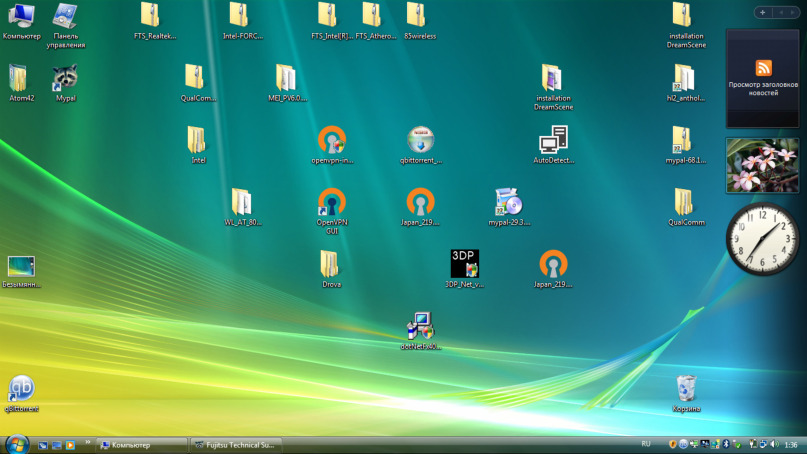Click the Bluetooth tray icon
Screen dimensions: 807x454
click(726, 444)
